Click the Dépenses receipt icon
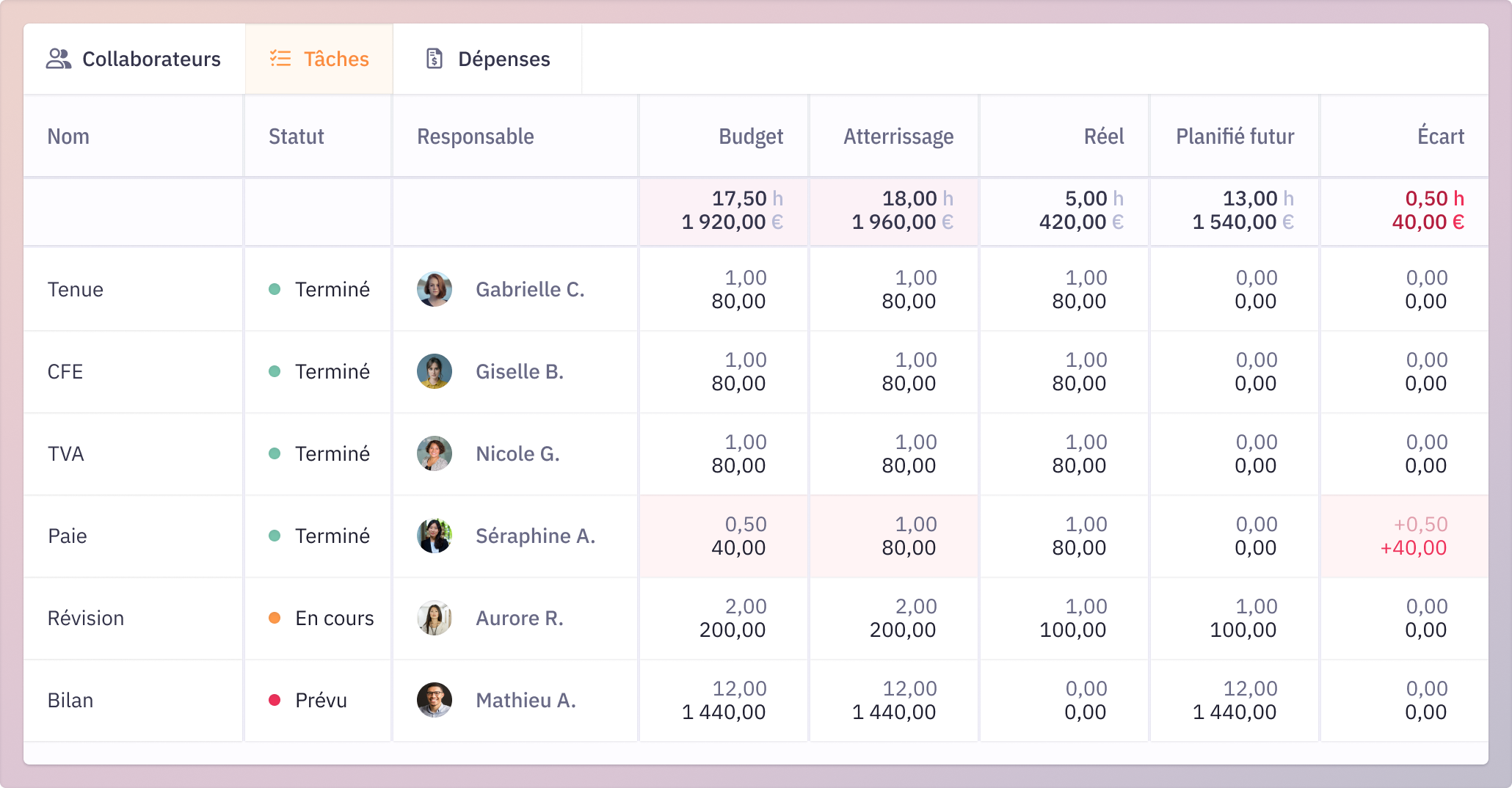This screenshot has width=1512, height=788. point(435,59)
